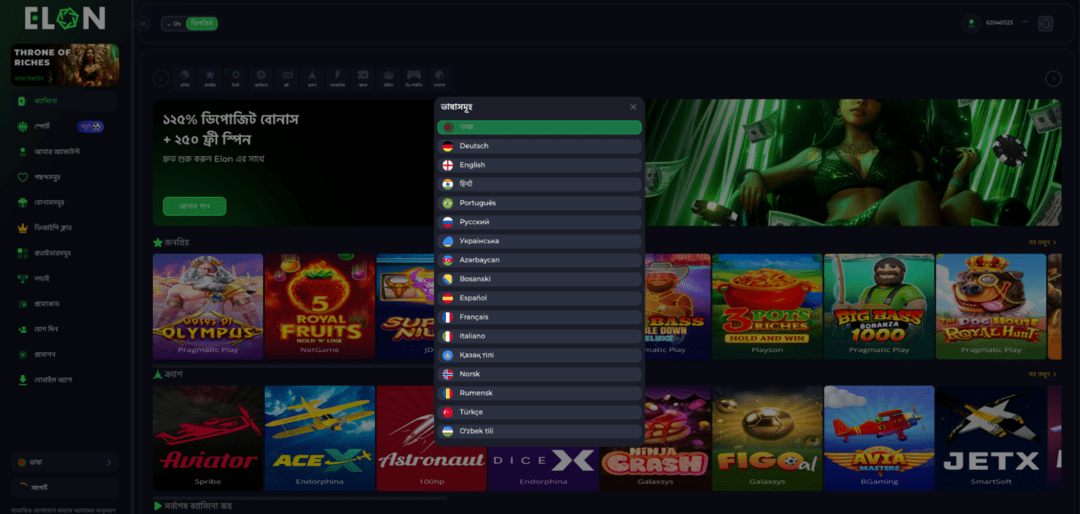Select the lightning bolt category icon

tap(338, 78)
